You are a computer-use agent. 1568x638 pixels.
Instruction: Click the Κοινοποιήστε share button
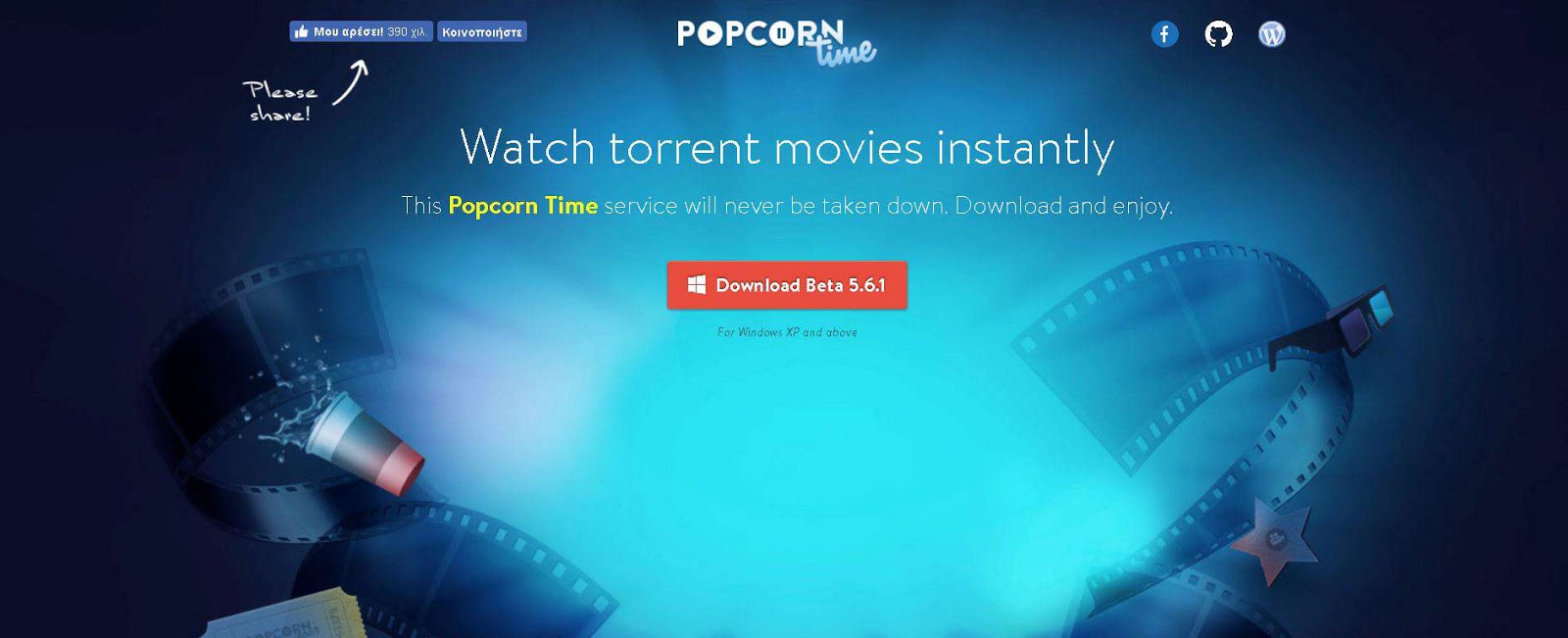point(482,32)
